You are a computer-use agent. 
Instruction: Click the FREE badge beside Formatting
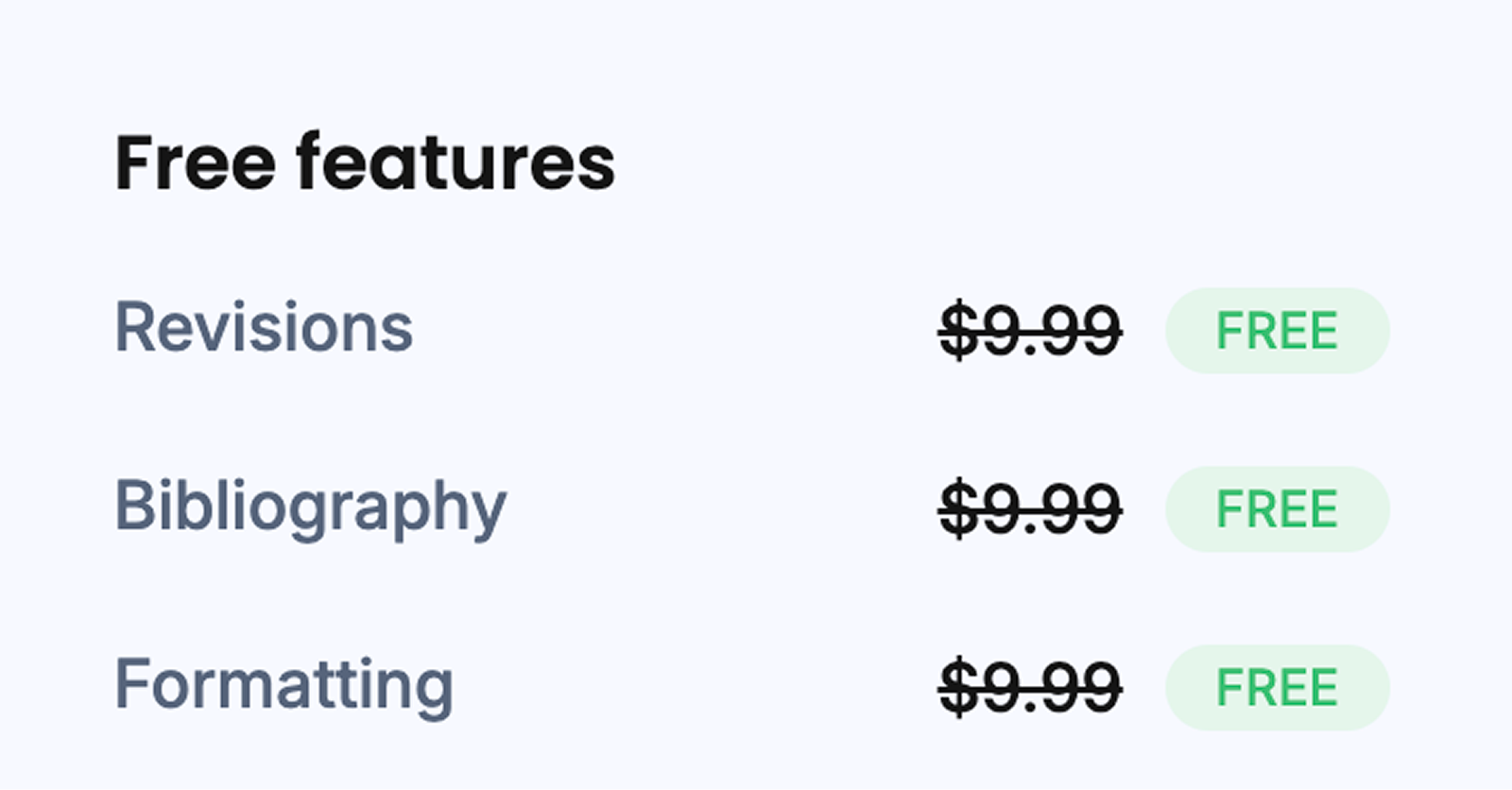(x=1277, y=687)
